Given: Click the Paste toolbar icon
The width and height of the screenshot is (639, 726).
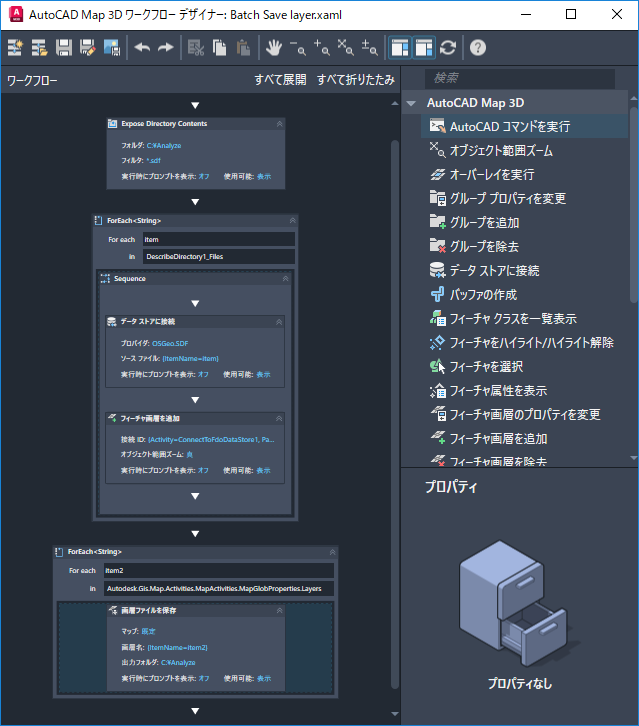Looking at the screenshot, I should point(244,48).
